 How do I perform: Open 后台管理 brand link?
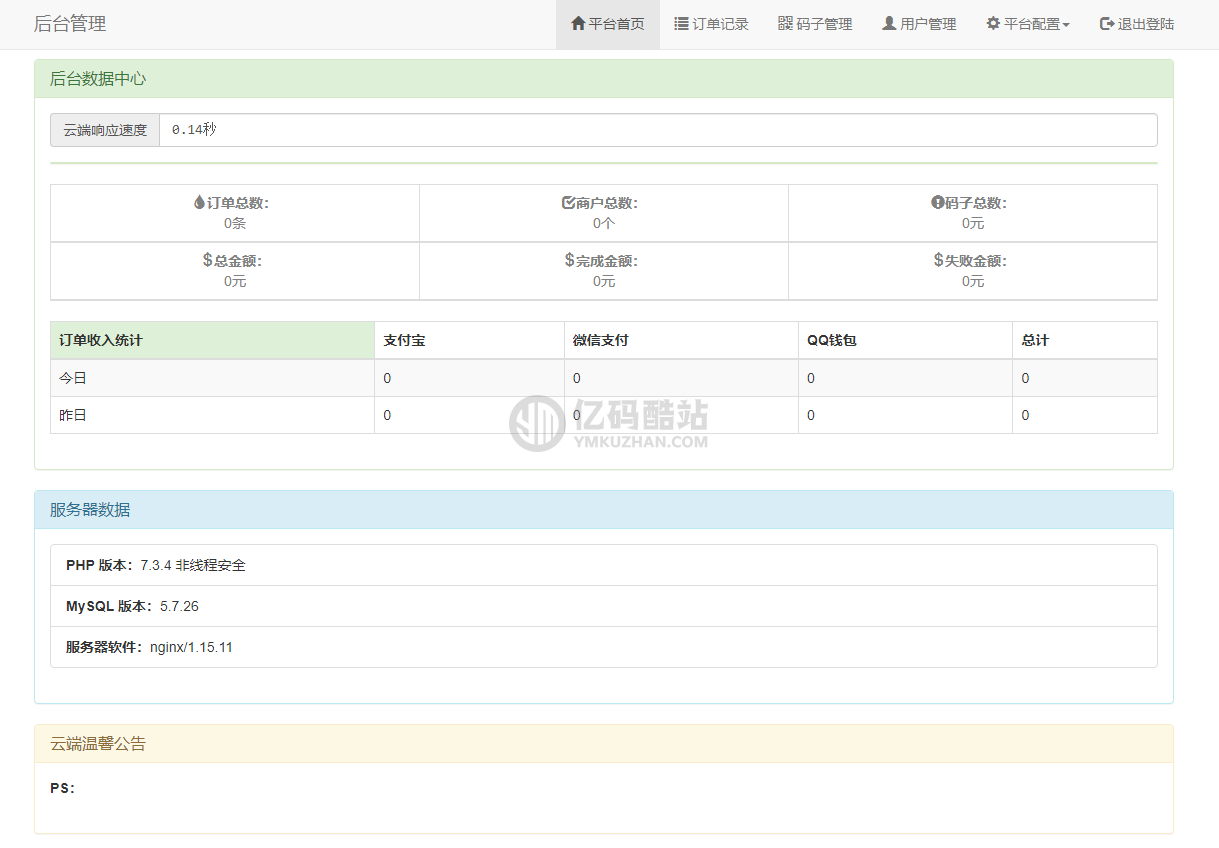click(x=70, y=24)
